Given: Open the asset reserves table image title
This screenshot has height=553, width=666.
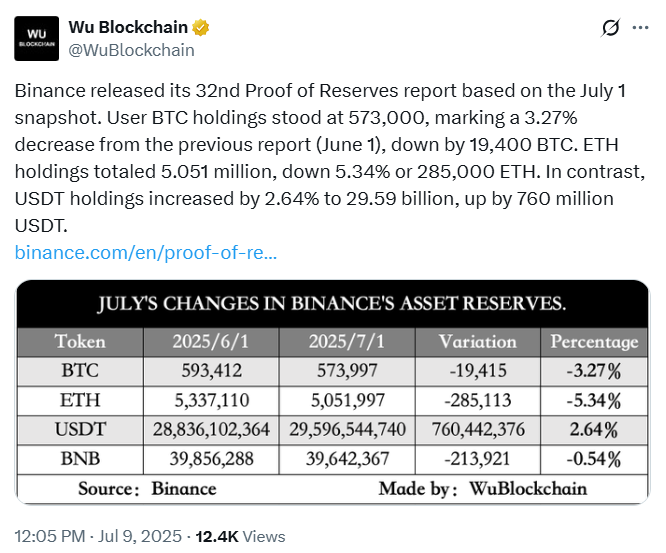Looking at the screenshot, I should pyautogui.click(x=332, y=302).
